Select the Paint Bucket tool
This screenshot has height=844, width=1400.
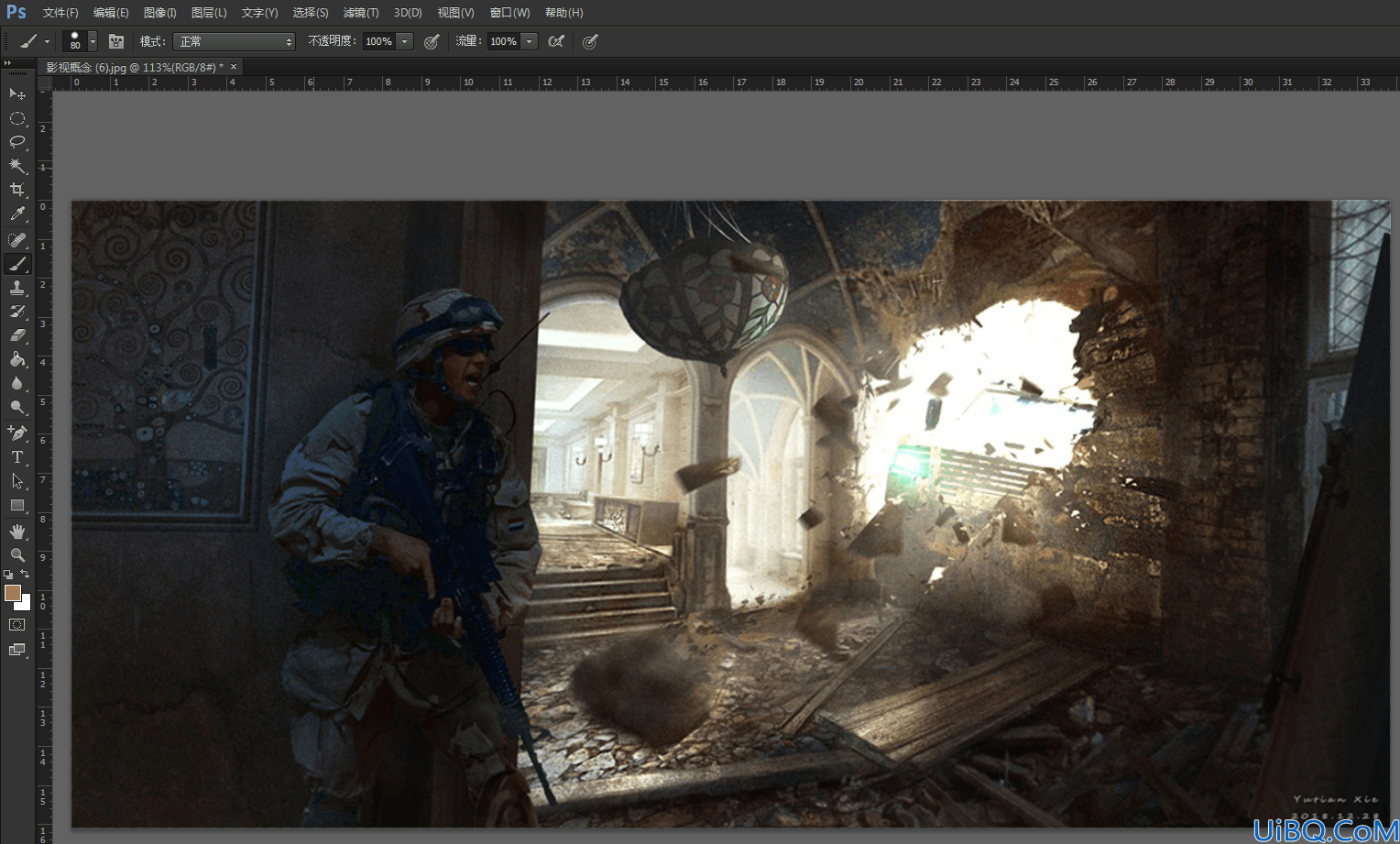(17, 359)
